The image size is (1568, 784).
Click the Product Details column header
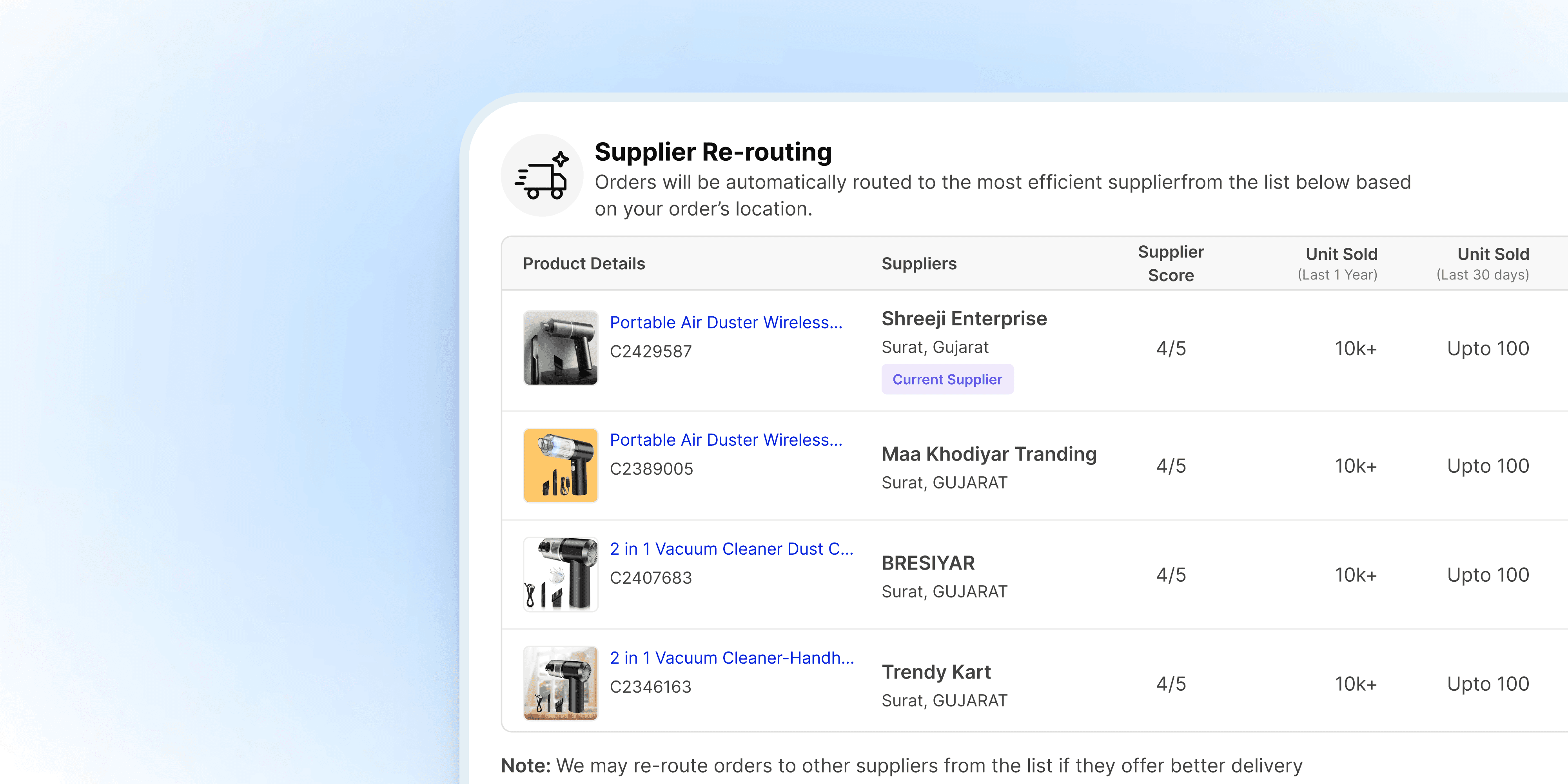pos(584,263)
